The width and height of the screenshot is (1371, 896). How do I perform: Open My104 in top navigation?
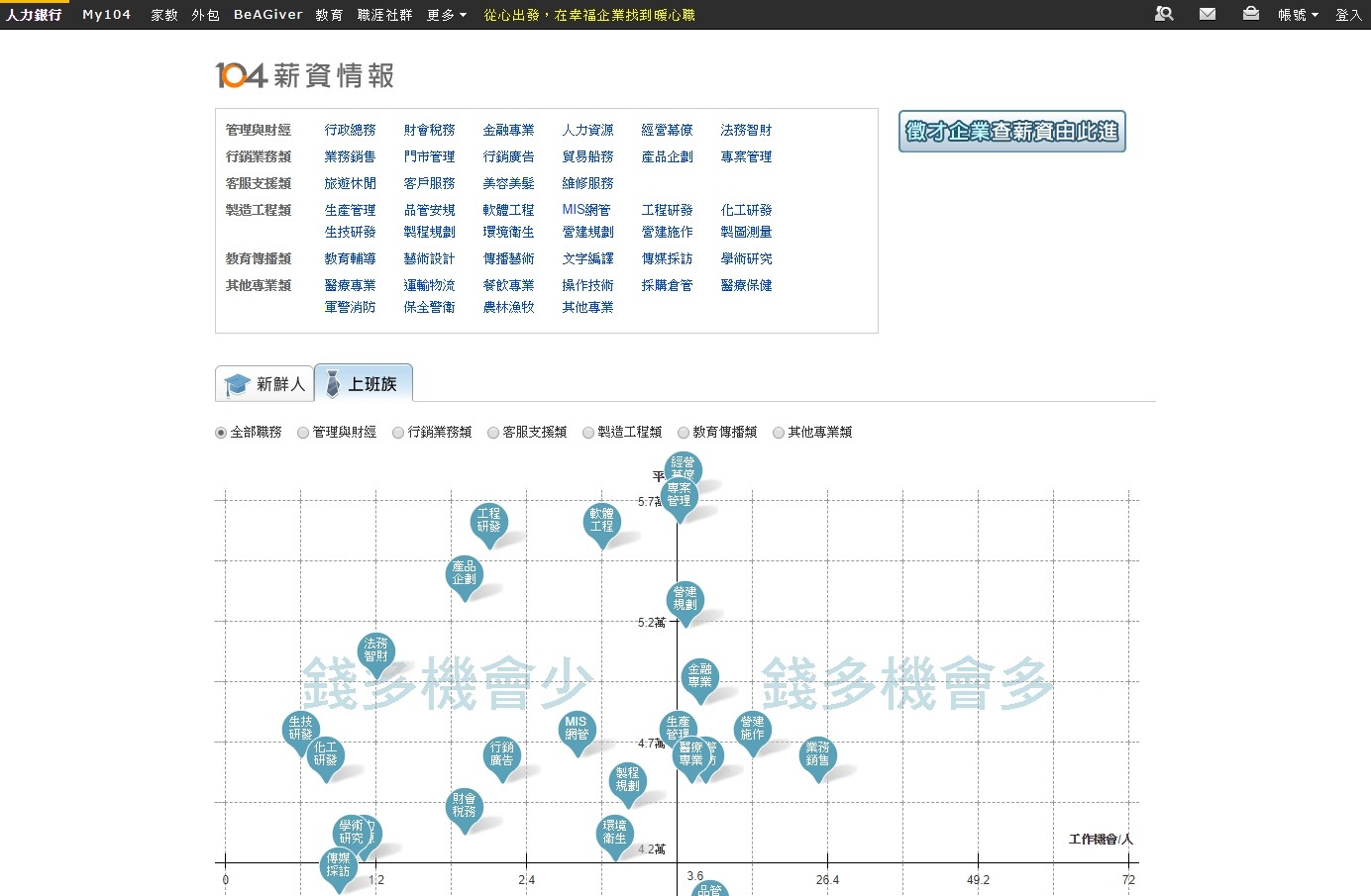[x=107, y=15]
